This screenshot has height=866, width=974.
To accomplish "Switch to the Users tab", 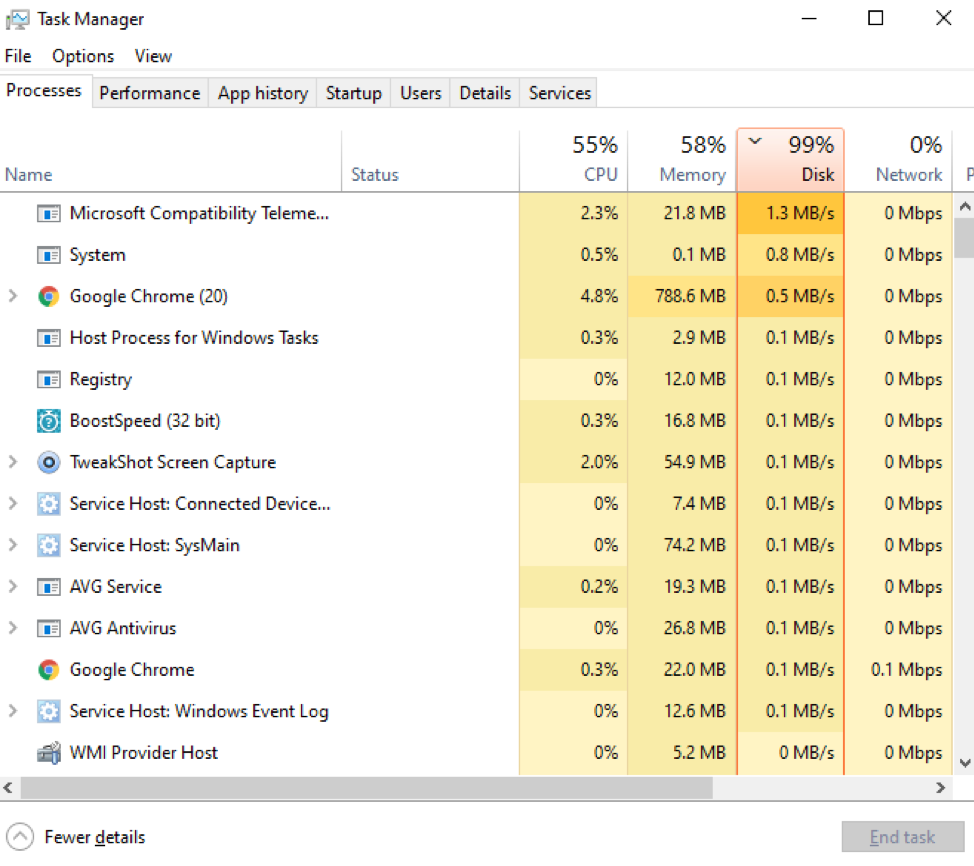I will (421, 93).
